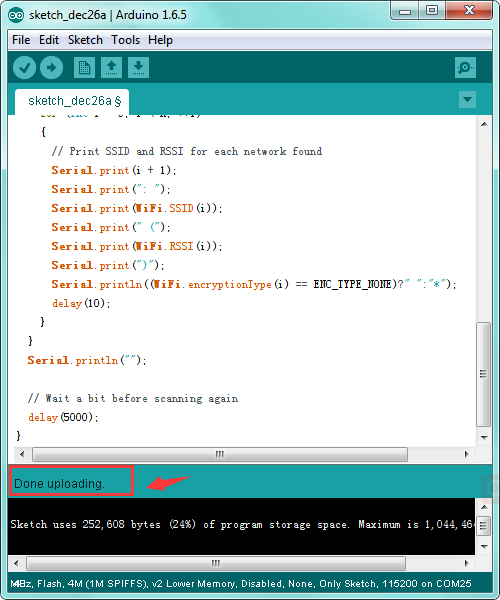The width and height of the screenshot is (500, 600).
Task: Click the console horizontal scroll left arrow
Action: pyautogui.click(x=16, y=563)
